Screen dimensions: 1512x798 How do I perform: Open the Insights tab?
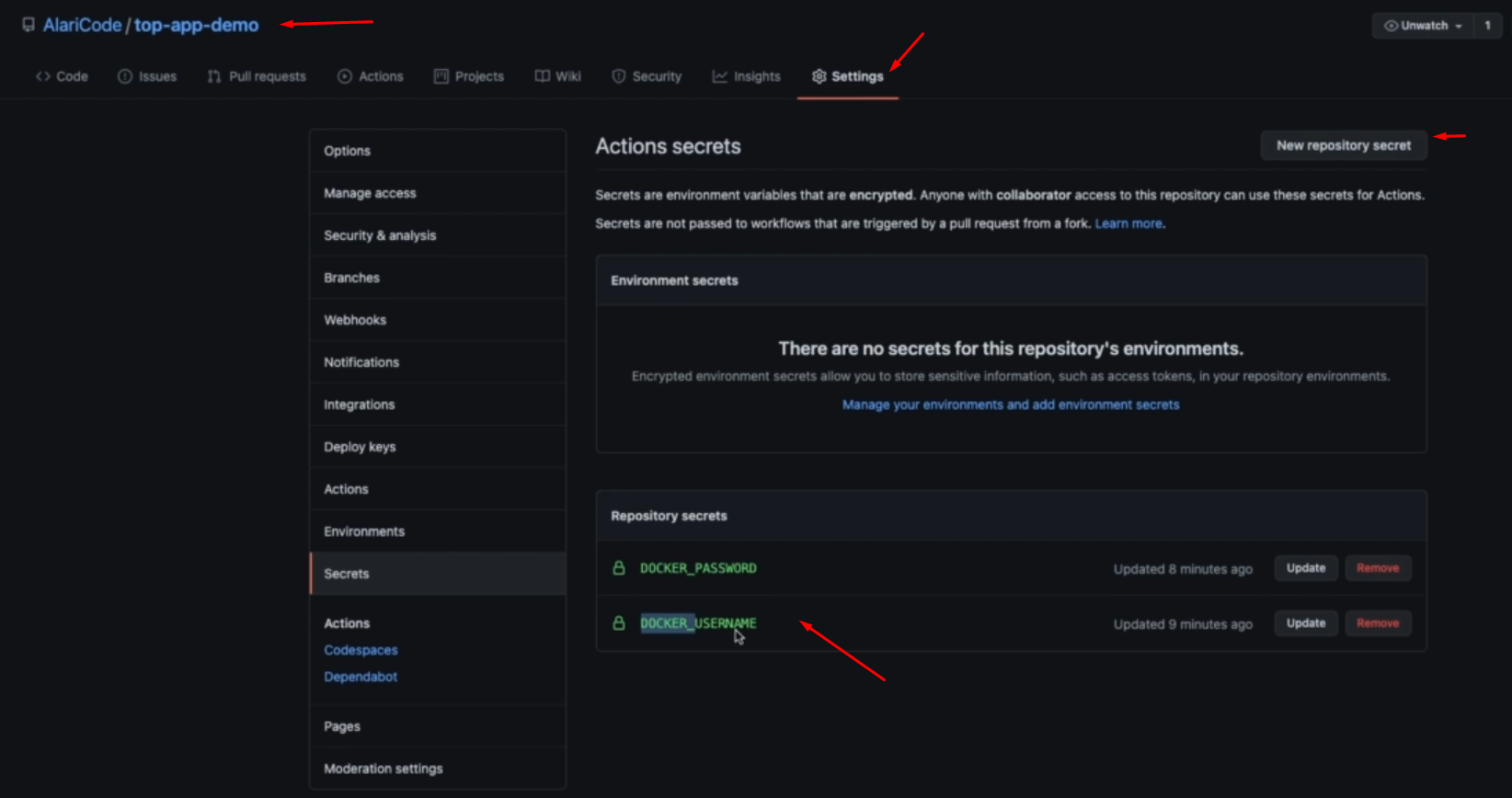point(747,76)
